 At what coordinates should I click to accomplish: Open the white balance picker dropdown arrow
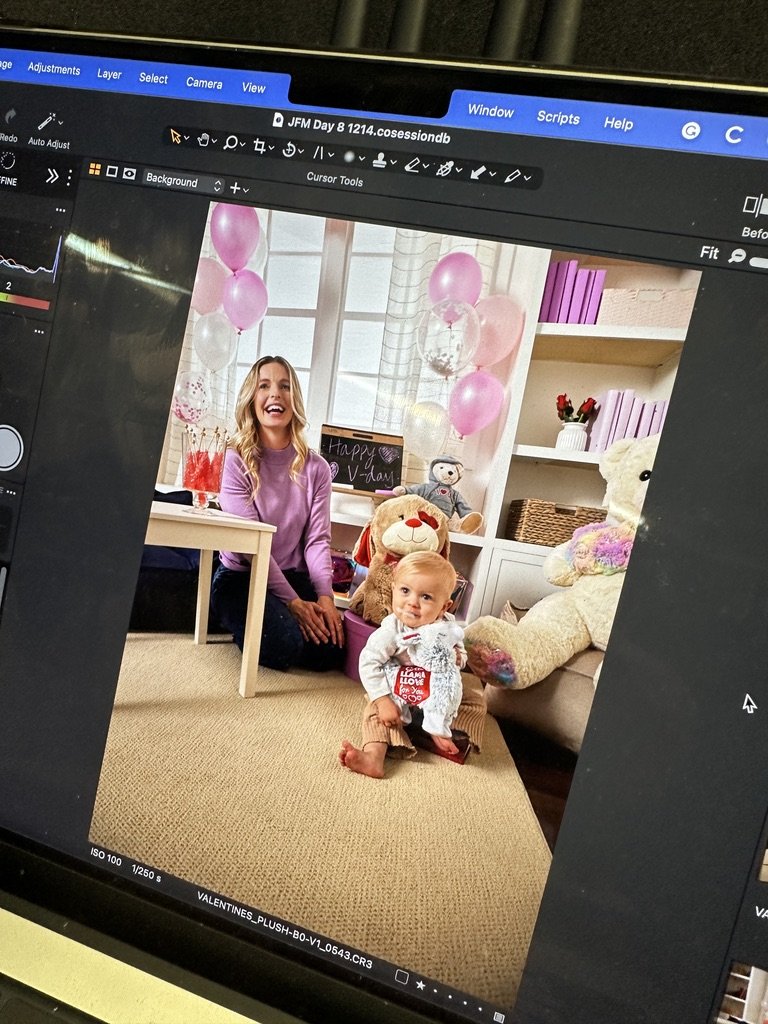point(527,178)
